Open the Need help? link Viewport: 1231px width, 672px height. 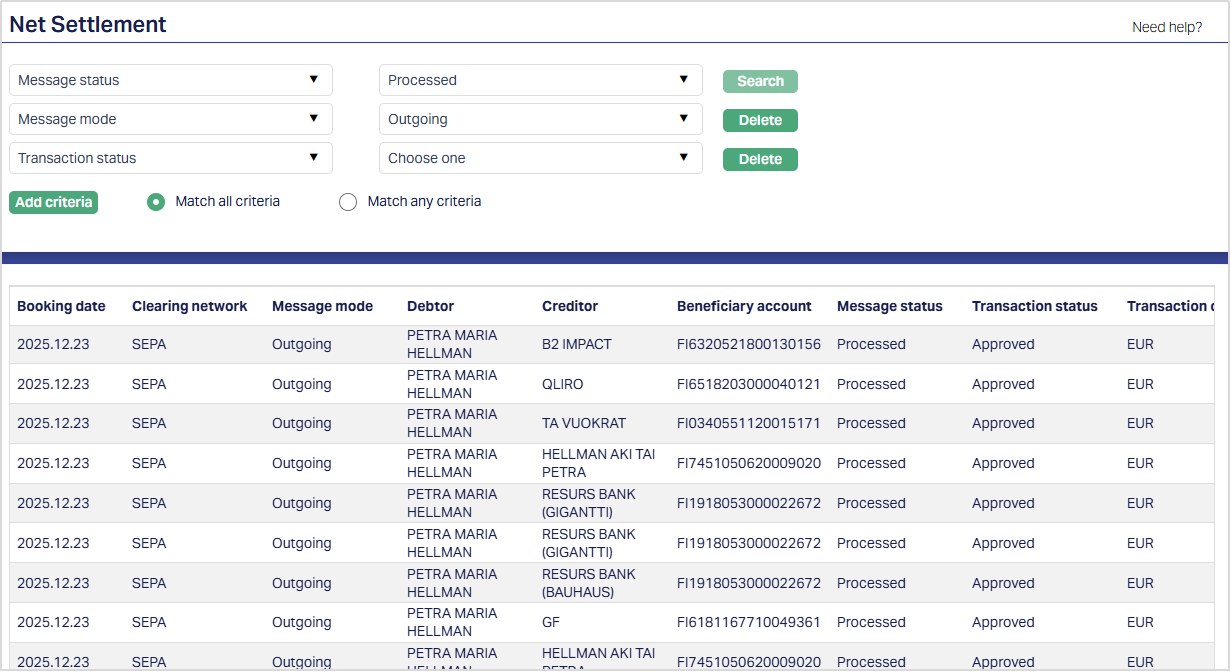pyautogui.click(x=1167, y=27)
